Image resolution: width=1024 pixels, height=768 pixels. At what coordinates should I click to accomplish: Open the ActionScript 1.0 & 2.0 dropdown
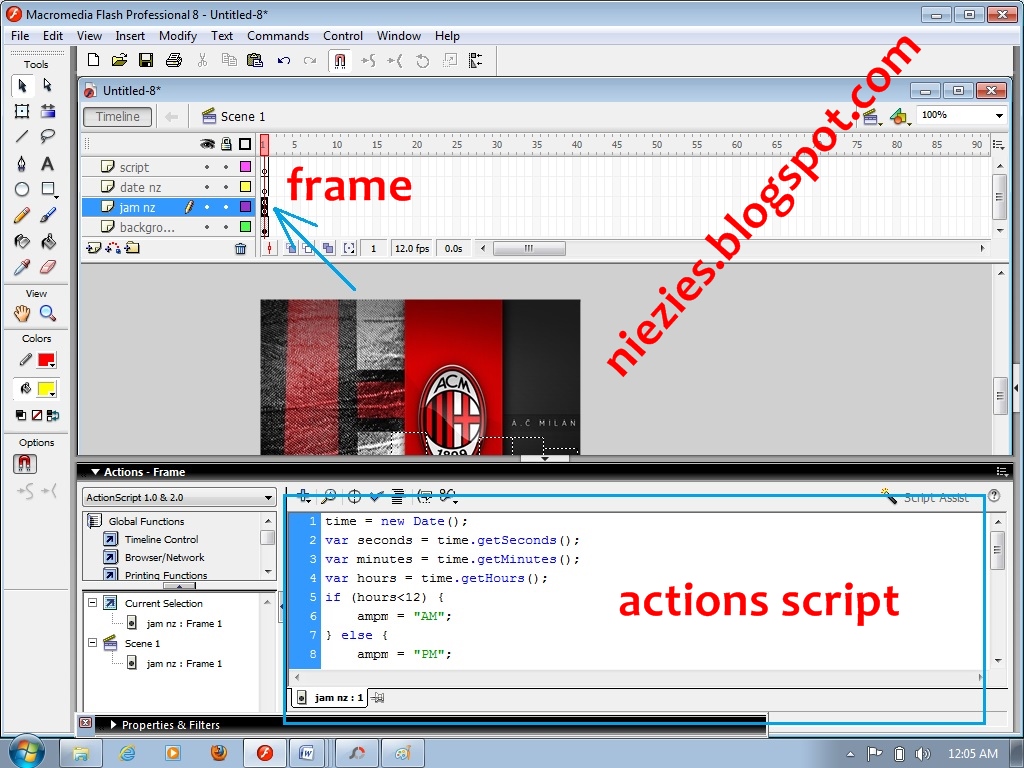point(179,498)
